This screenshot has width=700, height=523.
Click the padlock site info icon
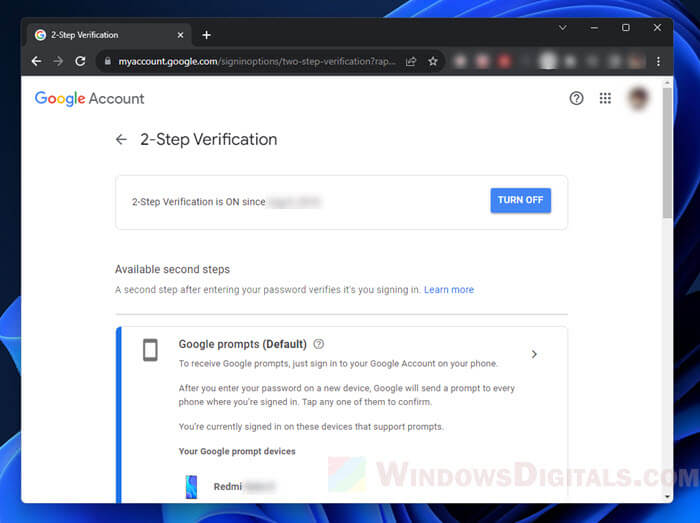[108, 61]
